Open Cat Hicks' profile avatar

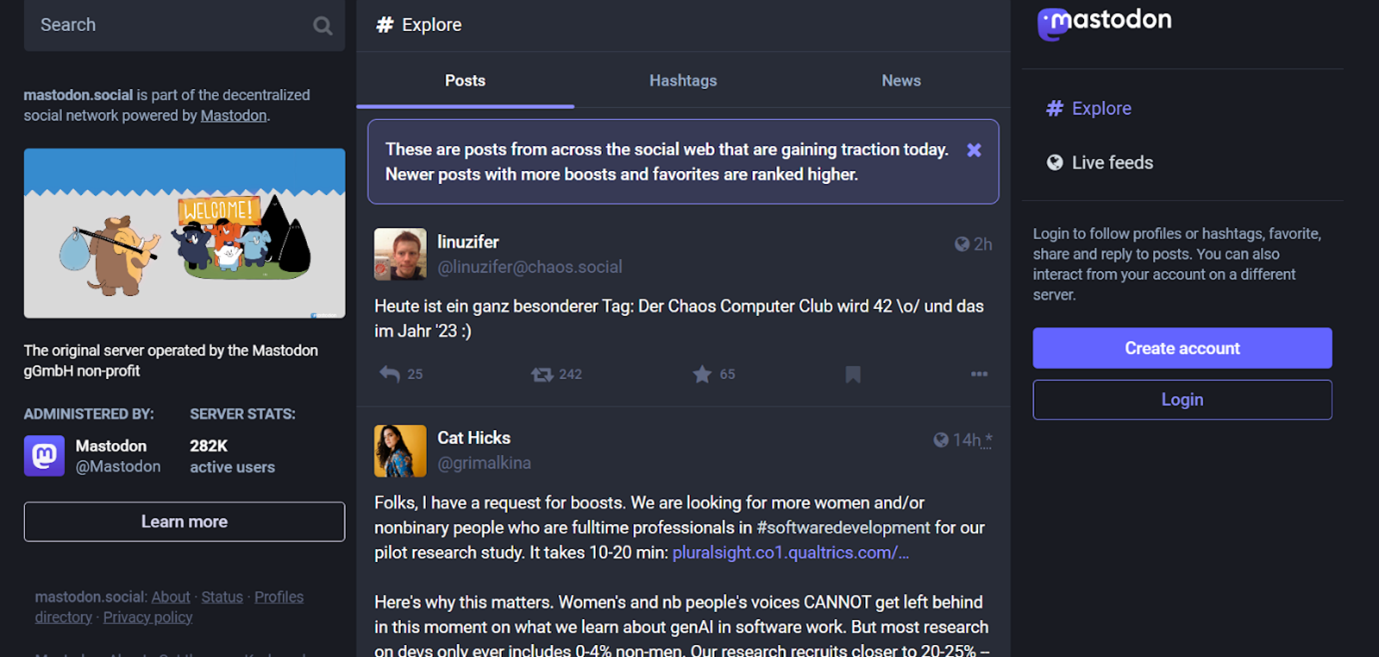click(x=400, y=451)
